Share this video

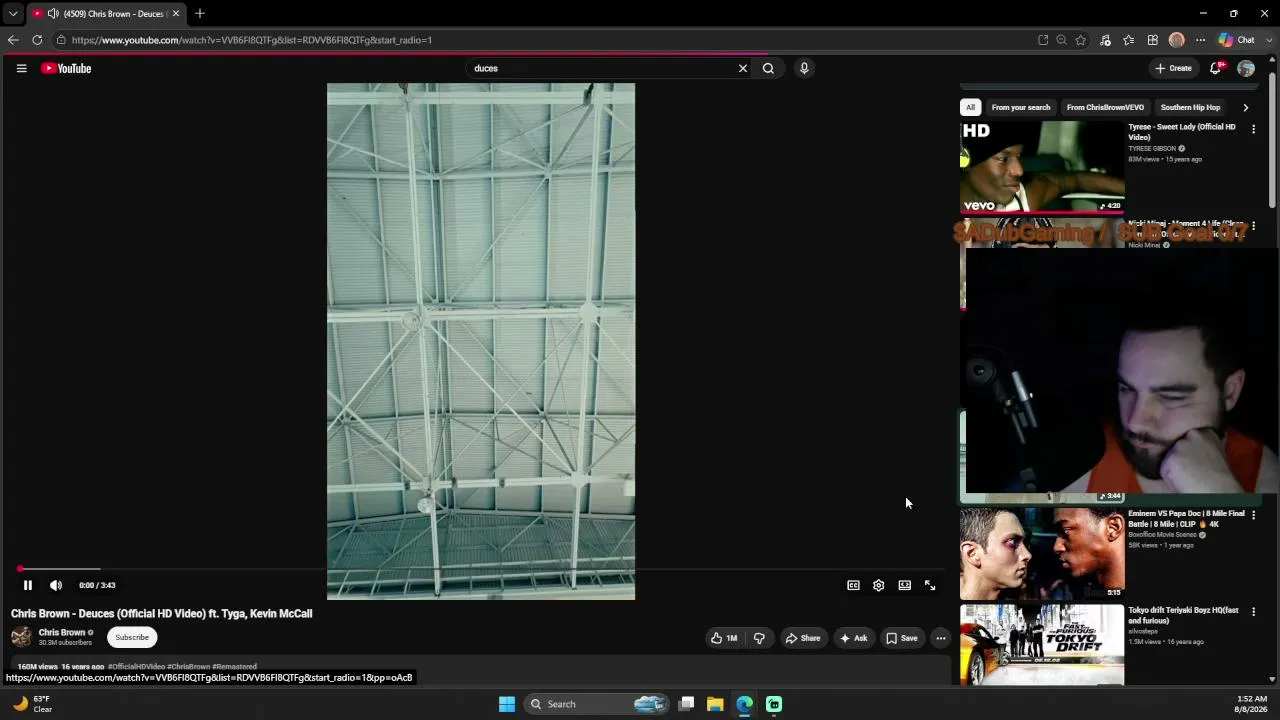(803, 638)
